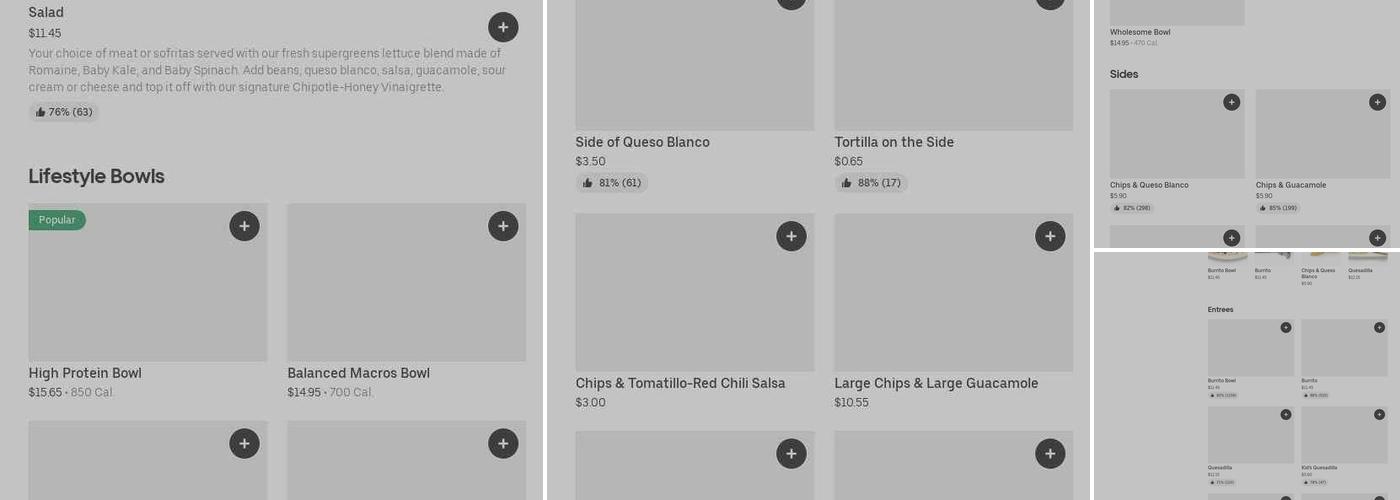Click the Popular badge on High Protein Bowl

57,220
